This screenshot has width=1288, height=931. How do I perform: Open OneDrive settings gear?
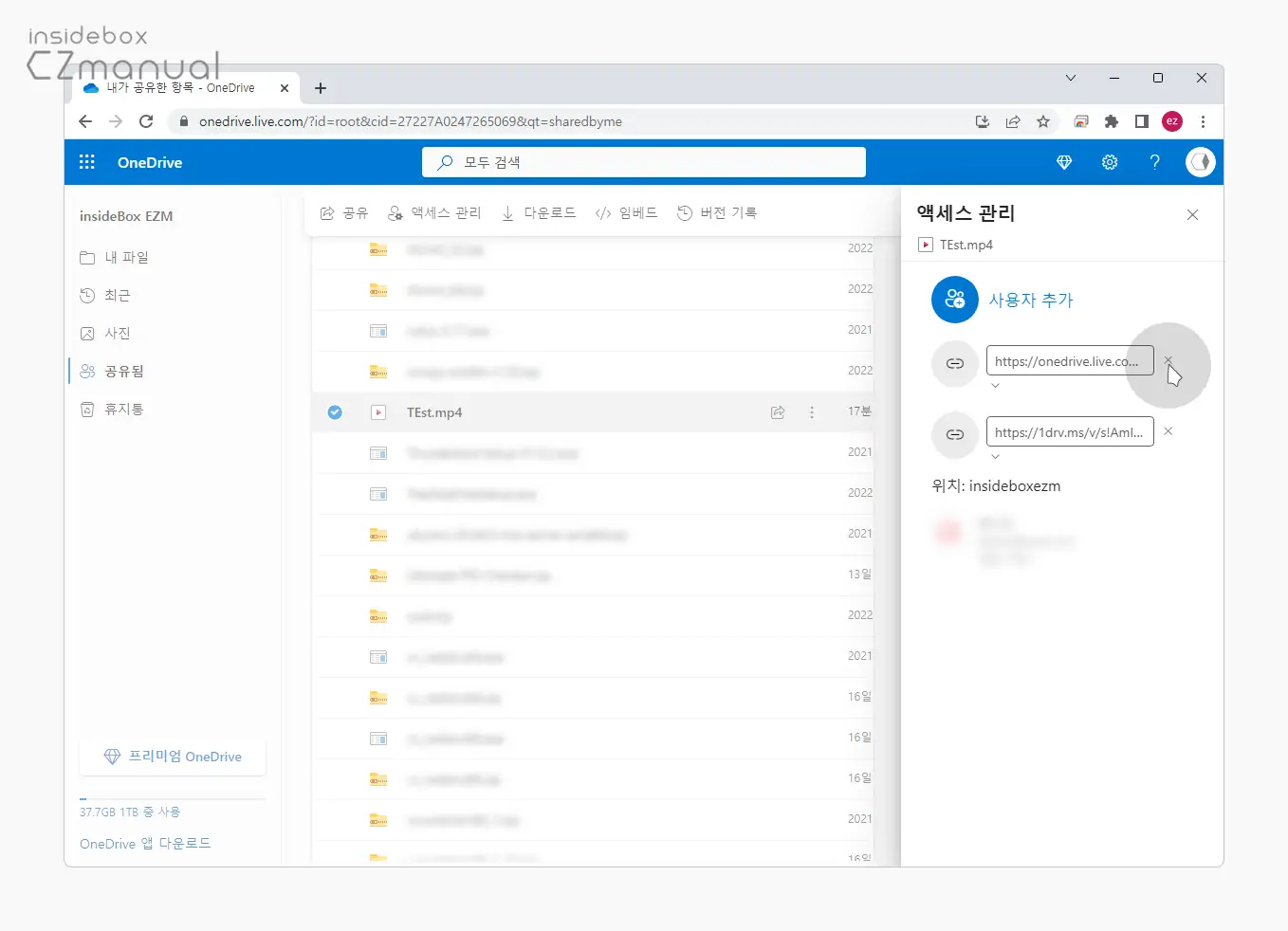point(1110,162)
